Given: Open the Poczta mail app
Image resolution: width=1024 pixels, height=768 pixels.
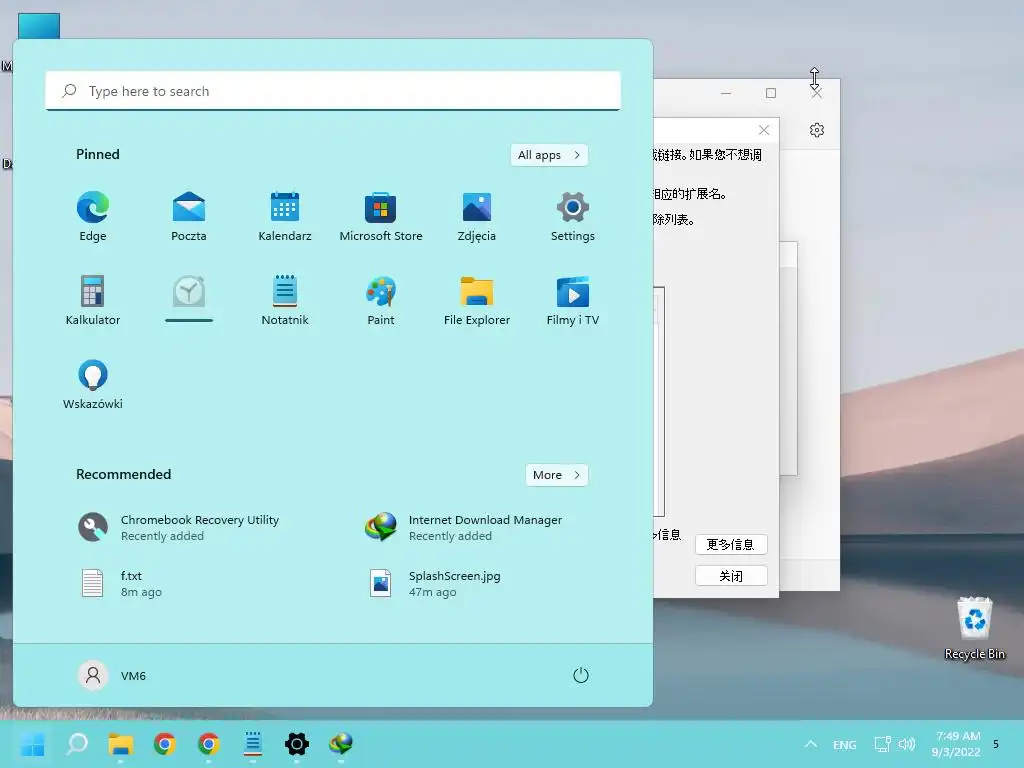Looking at the screenshot, I should (x=189, y=217).
